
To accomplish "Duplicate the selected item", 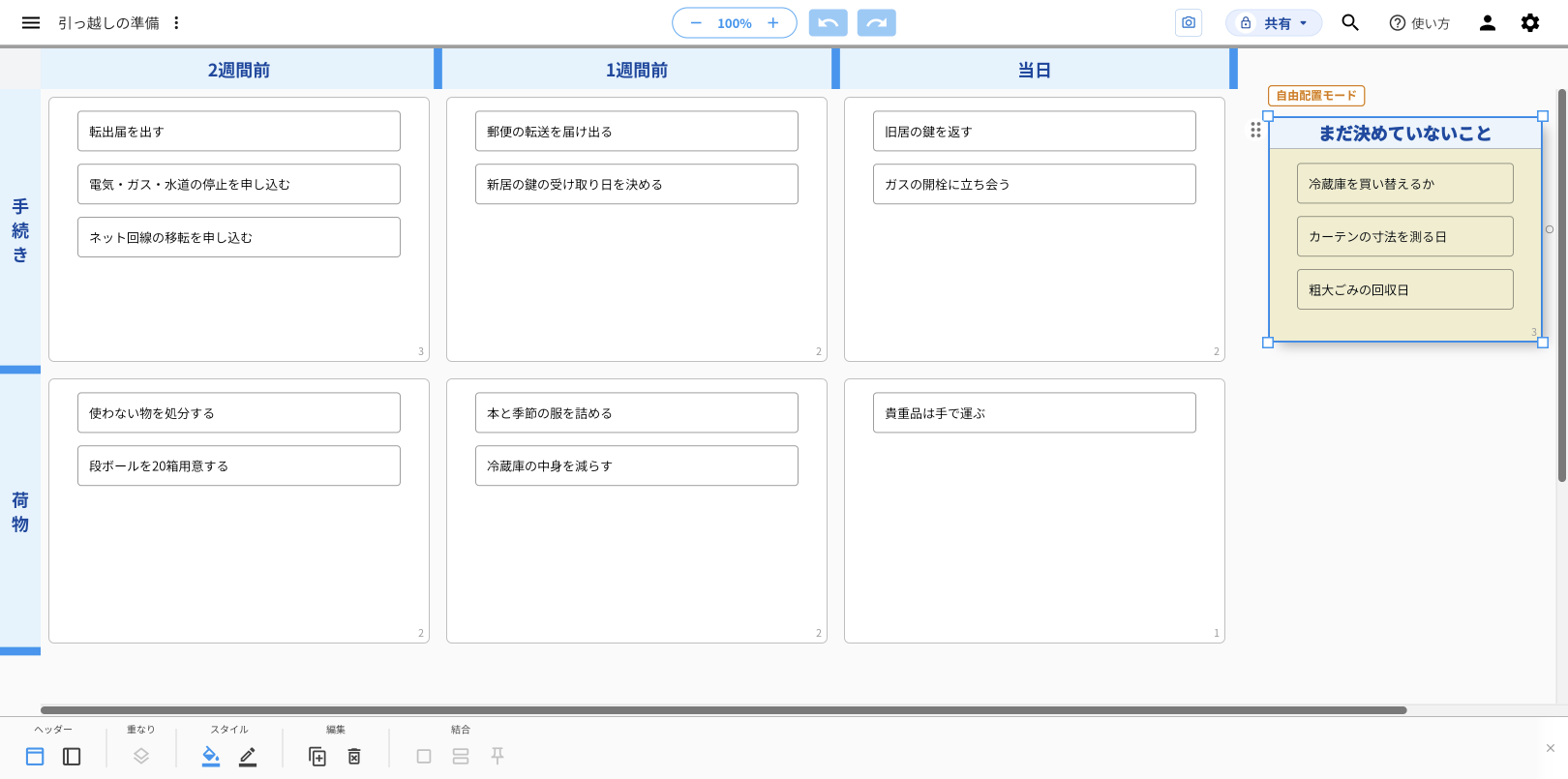I will coord(317,756).
